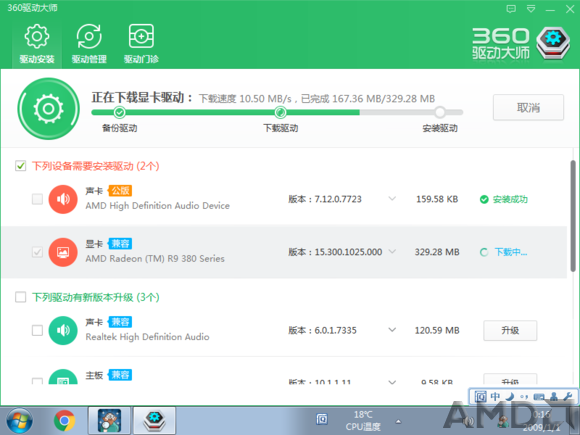Screen dimensions: 580x435
Task: Click the large green gear progress icon
Action: [x=48, y=109]
